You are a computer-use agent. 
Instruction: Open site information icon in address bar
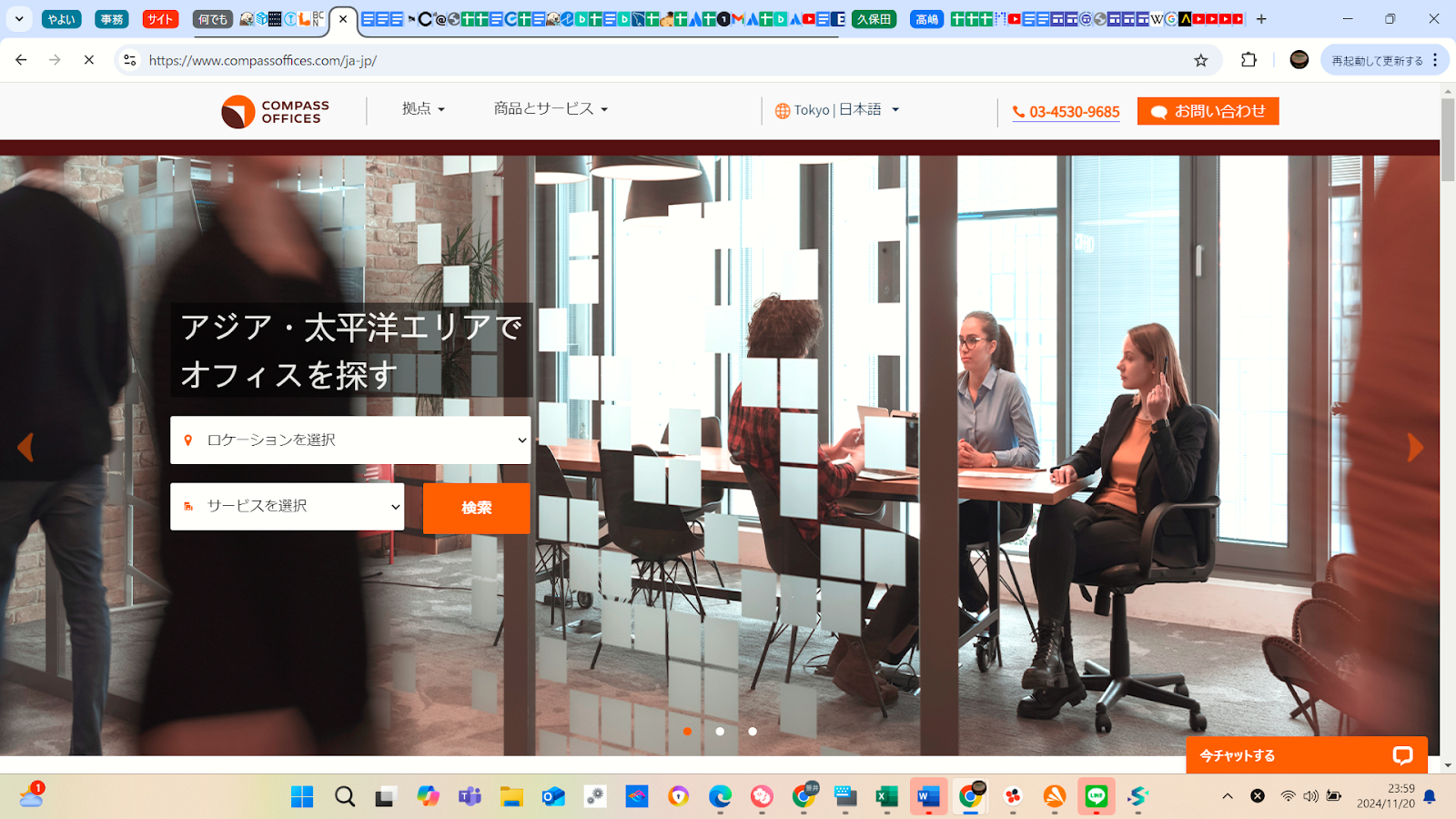pos(130,60)
